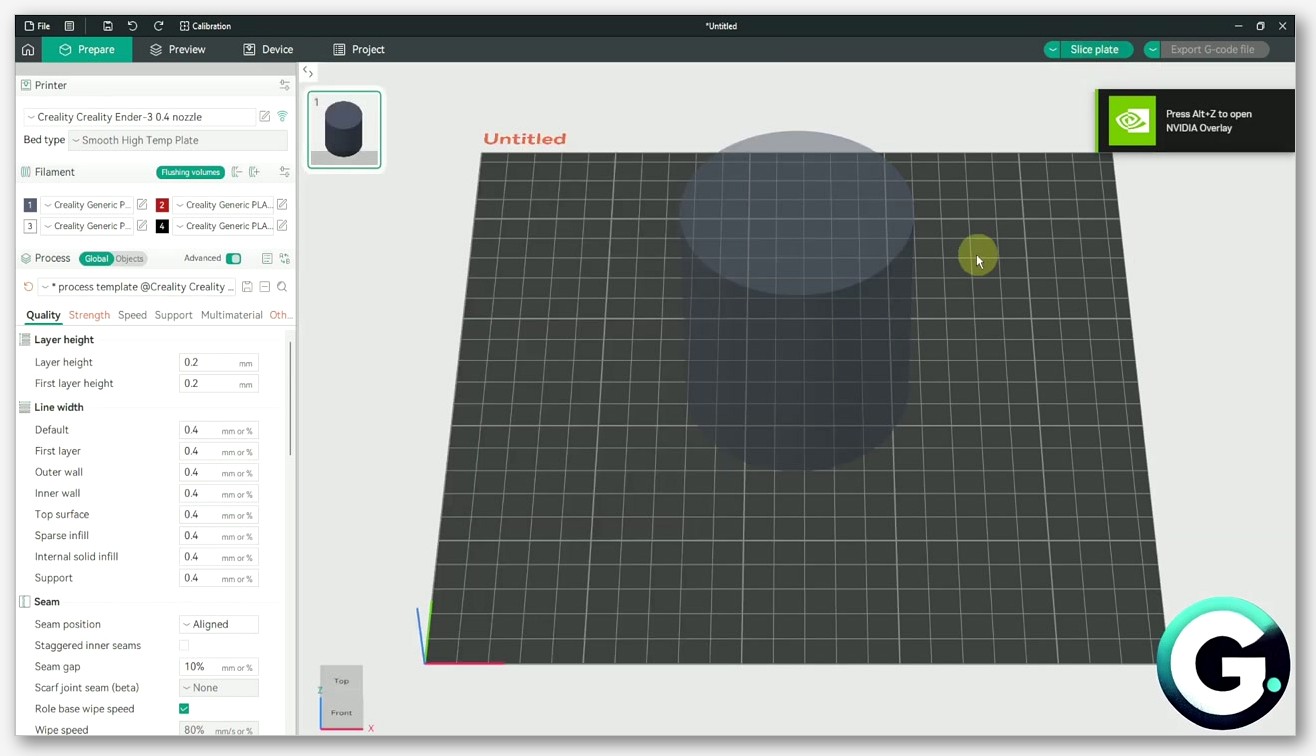Click the Export G-code file button
This screenshot has width=1316, height=756.
click(x=1213, y=49)
